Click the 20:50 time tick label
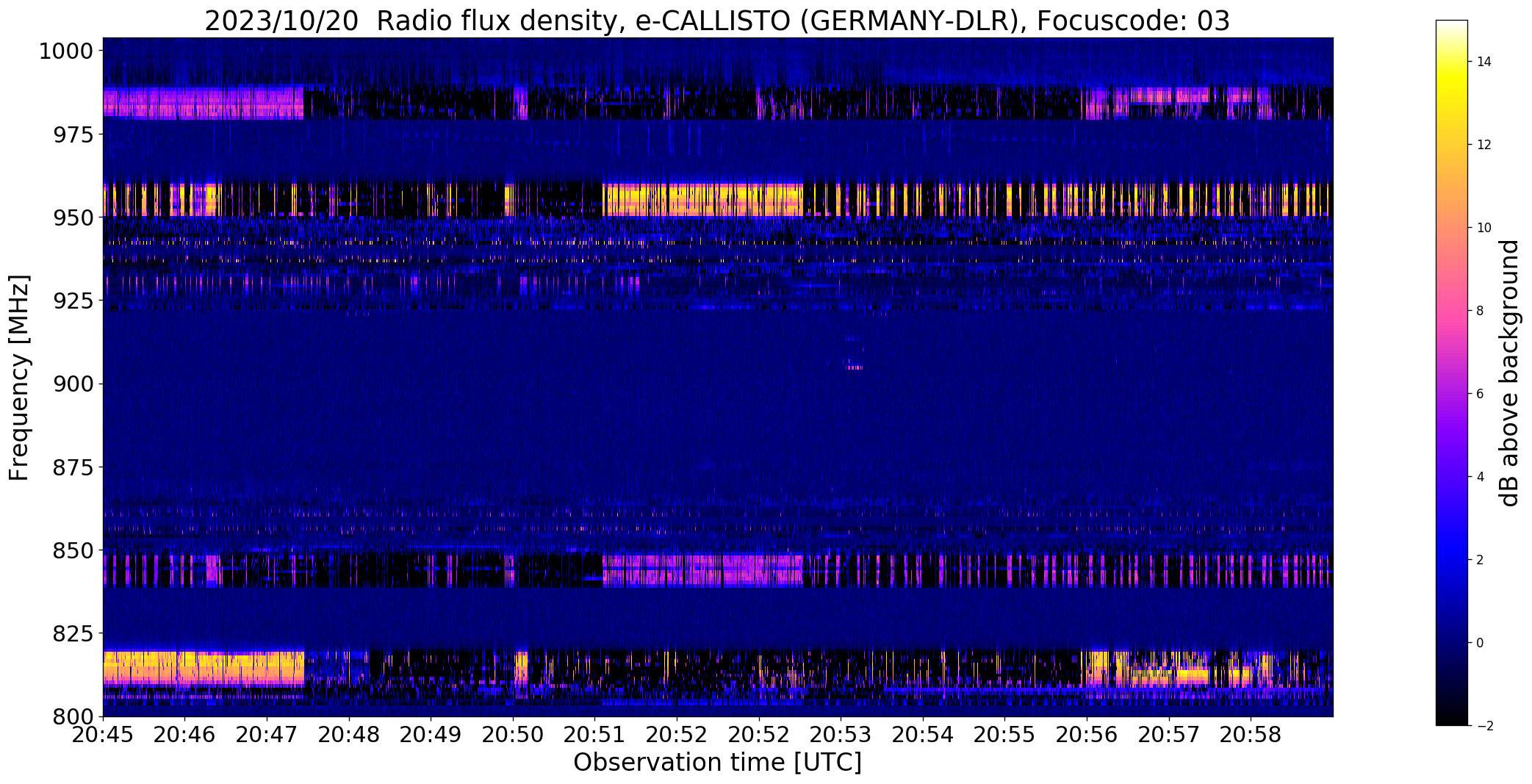The image size is (1532, 784). pyautogui.click(x=513, y=735)
